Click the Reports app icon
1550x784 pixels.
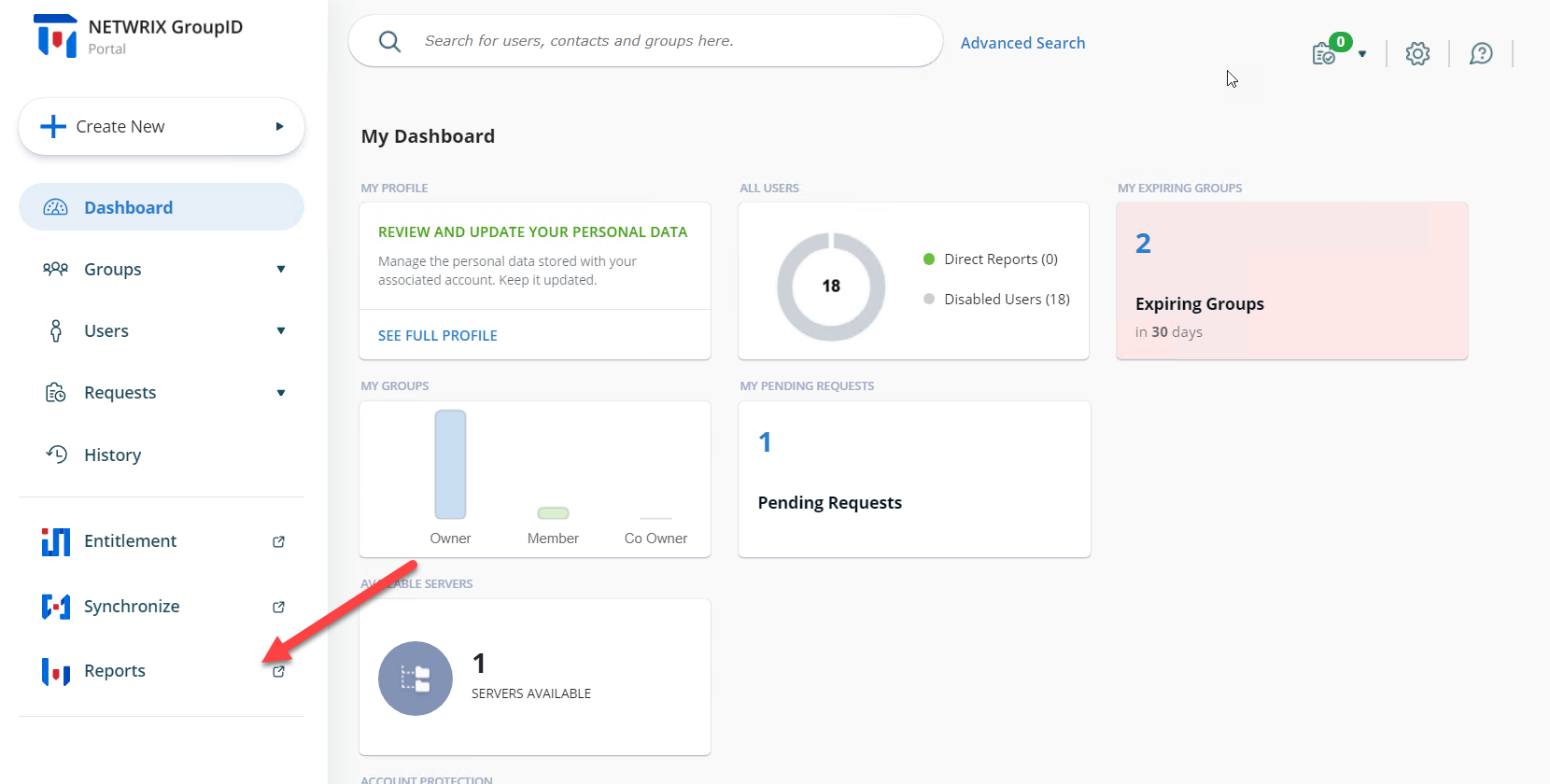[x=56, y=671]
